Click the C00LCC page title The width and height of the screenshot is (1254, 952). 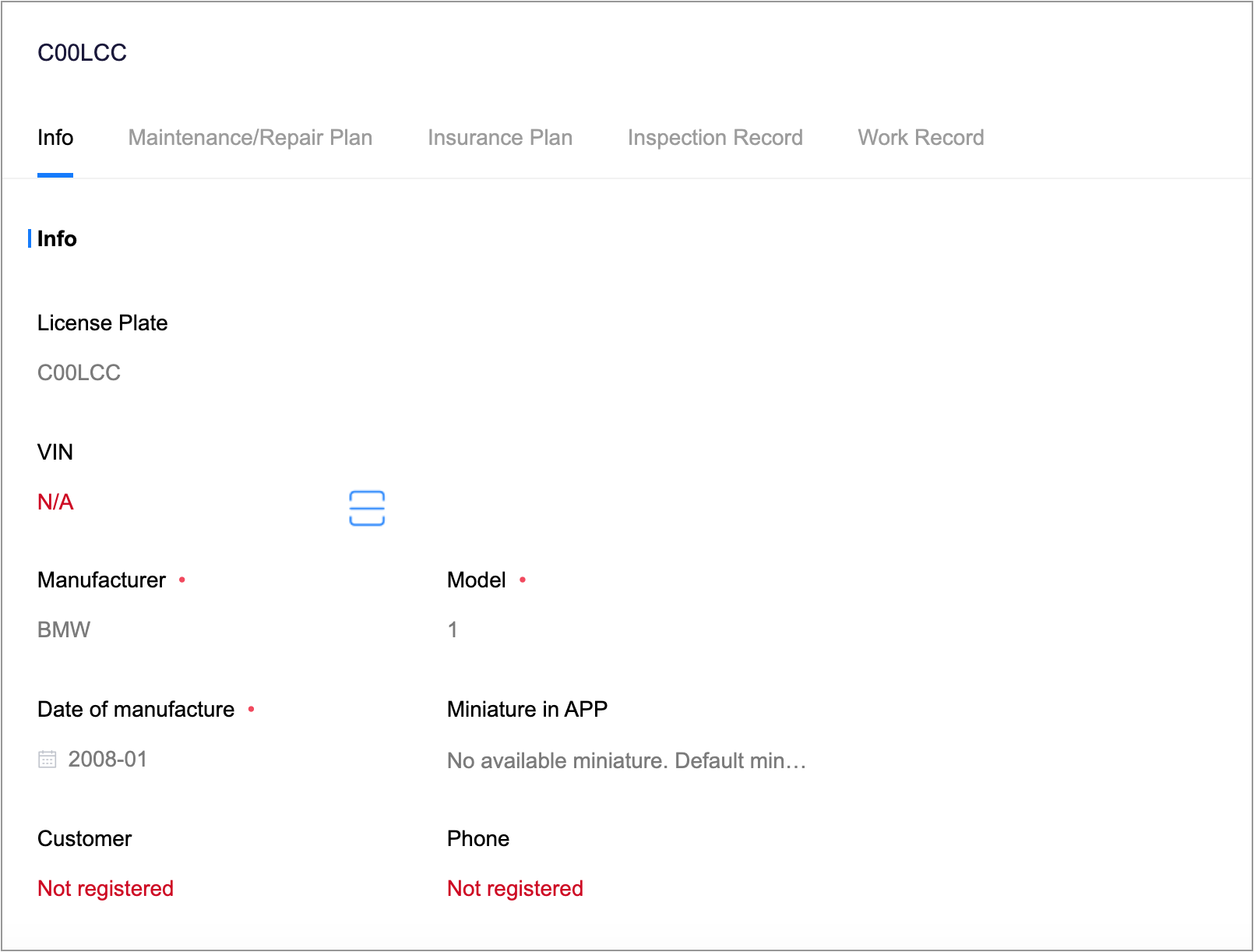point(83,53)
